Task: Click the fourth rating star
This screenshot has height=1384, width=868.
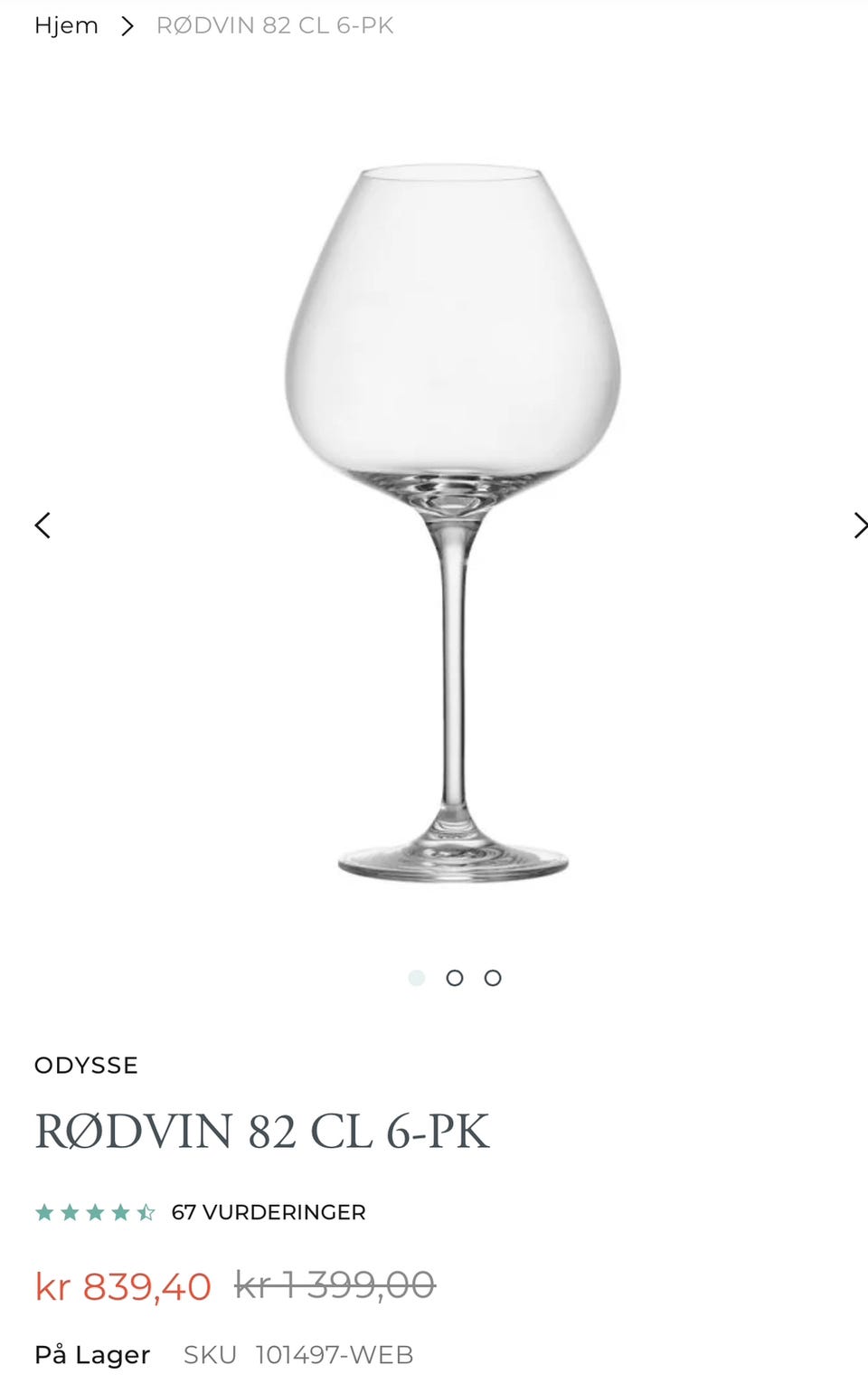Action: click(x=120, y=1212)
